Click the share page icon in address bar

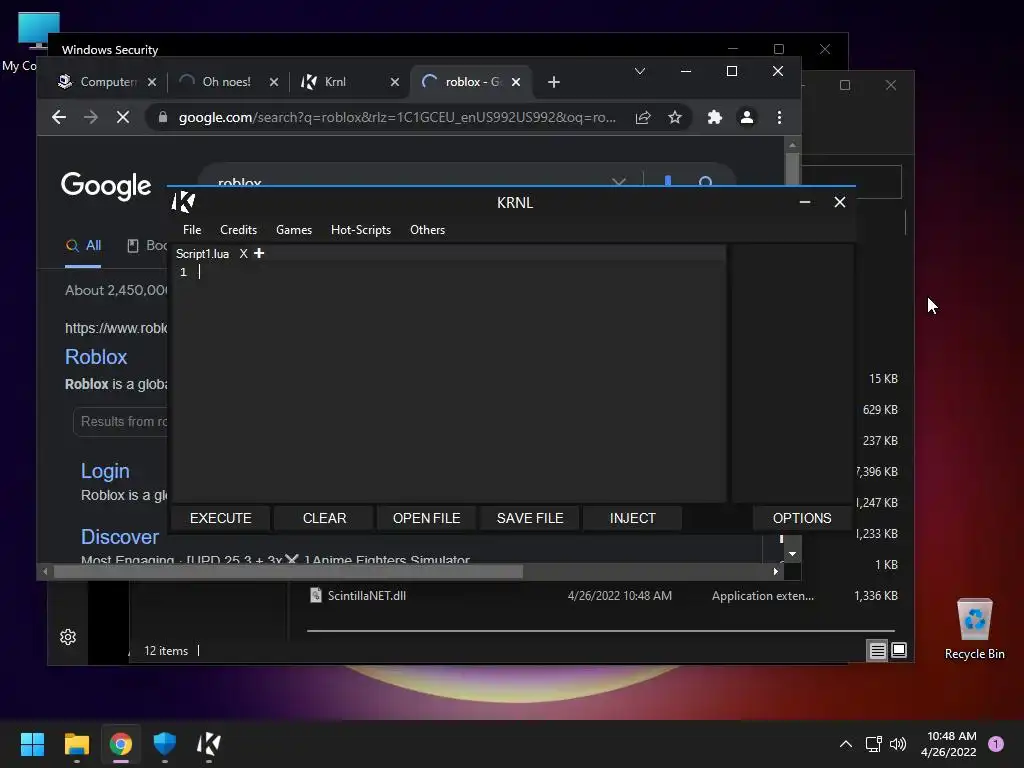pyautogui.click(x=643, y=118)
